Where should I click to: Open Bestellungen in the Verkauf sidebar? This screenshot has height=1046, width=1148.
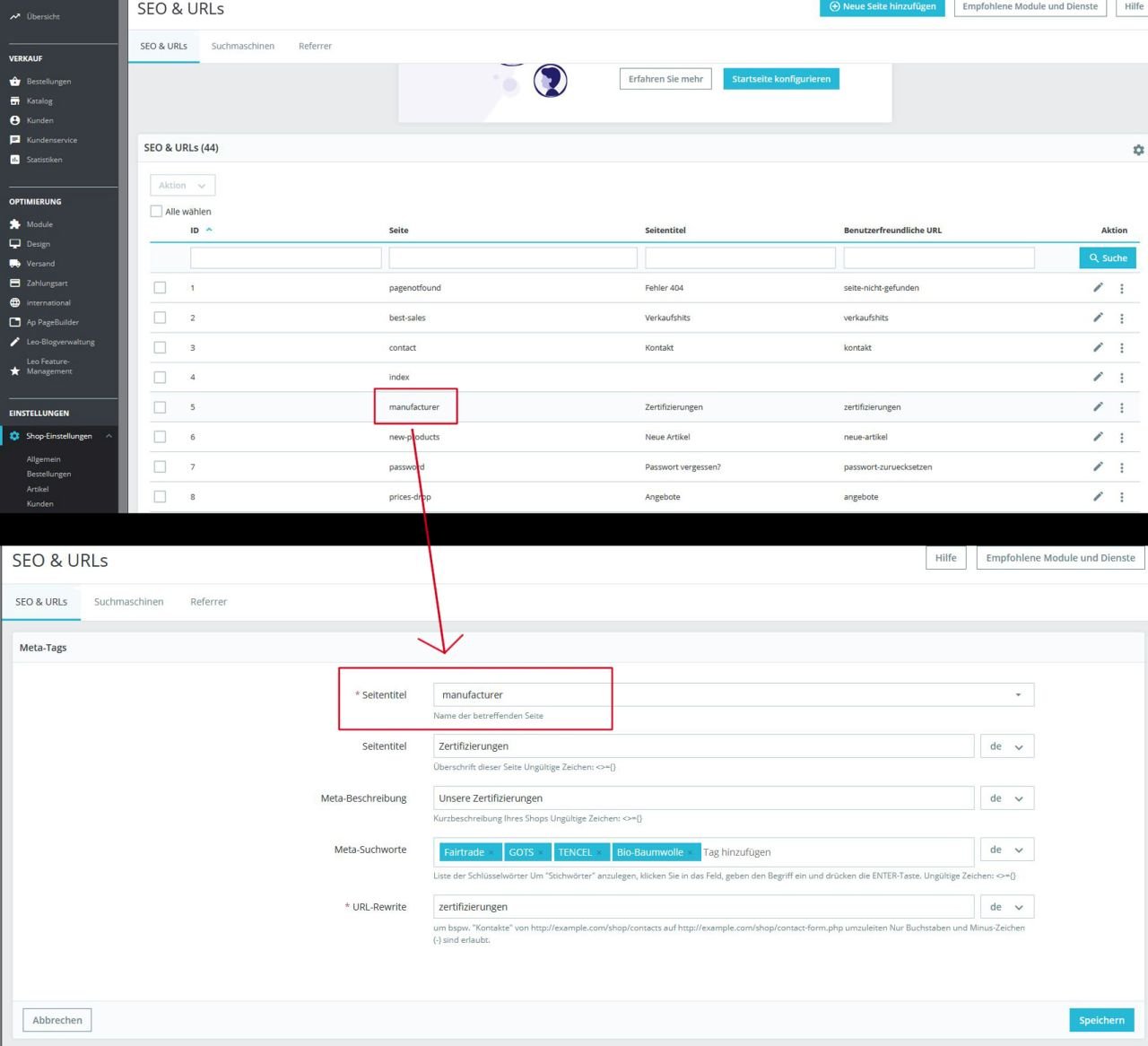pos(48,82)
